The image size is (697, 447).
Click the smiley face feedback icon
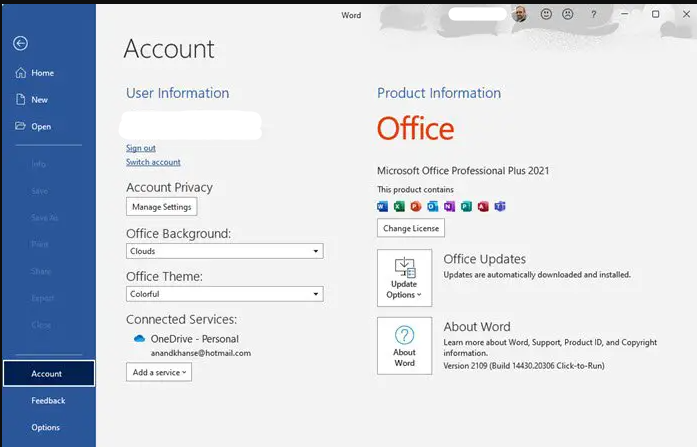coord(546,14)
